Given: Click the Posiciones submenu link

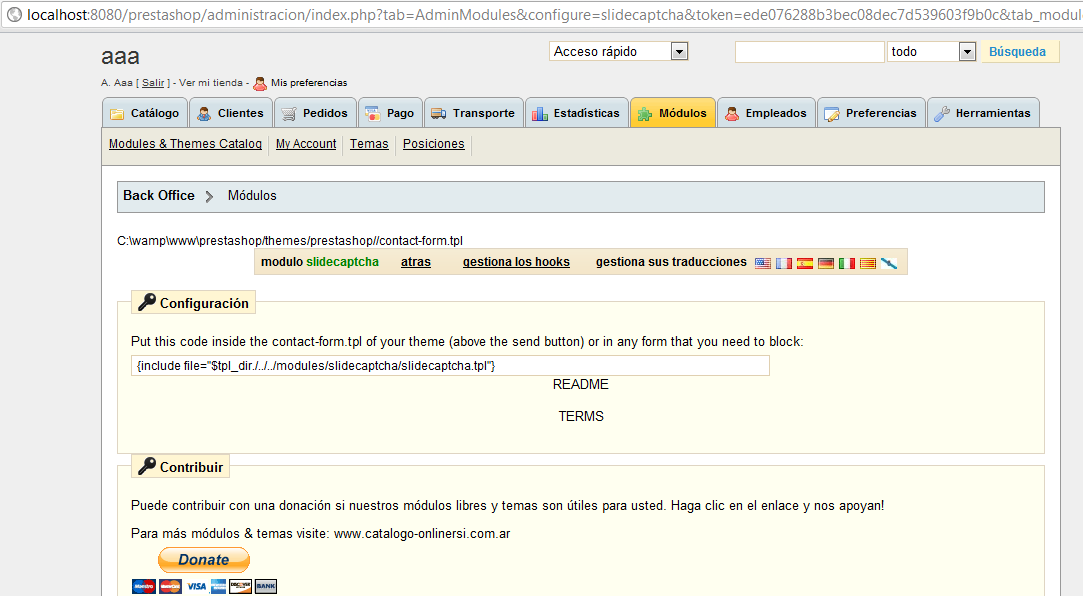Looking at the screenshot, I should coord(433,144).
